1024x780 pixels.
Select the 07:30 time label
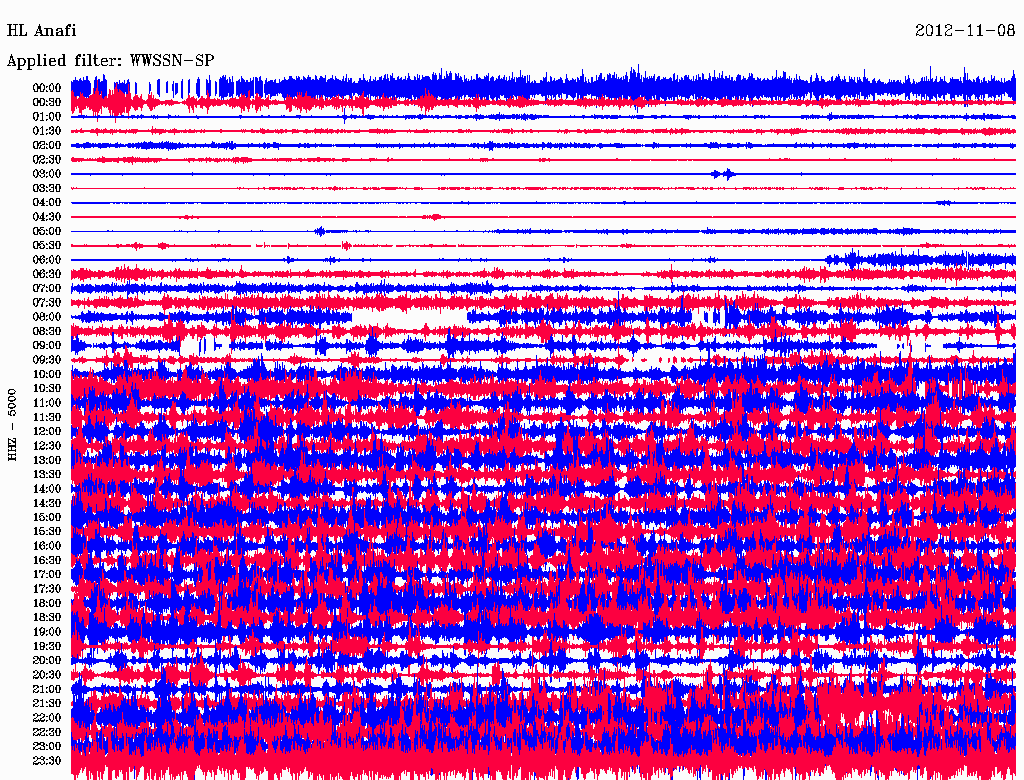[46, 303]
